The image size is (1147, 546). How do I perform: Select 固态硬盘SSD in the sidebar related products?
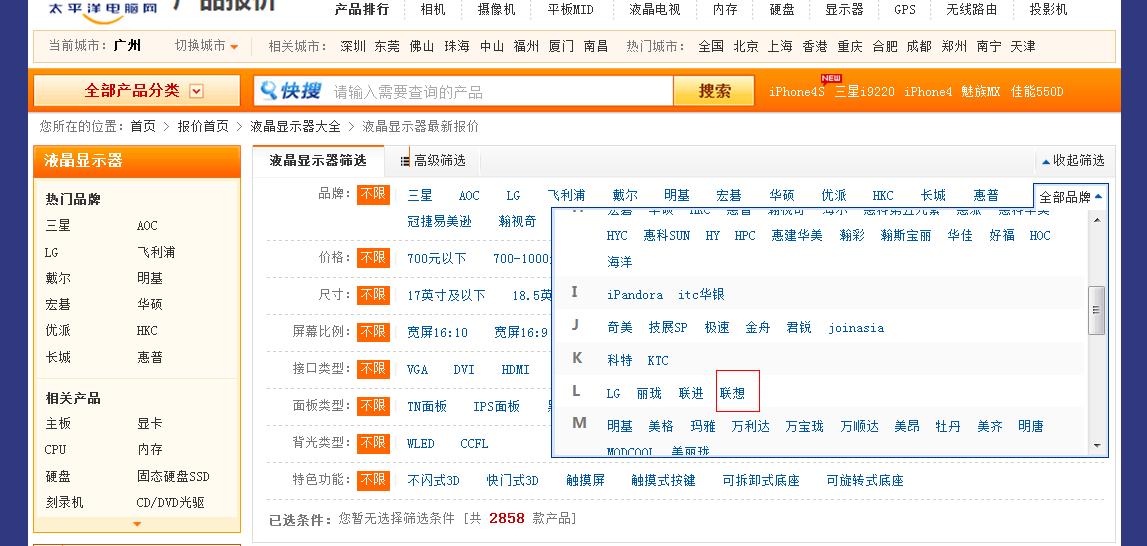pos(173,477)
